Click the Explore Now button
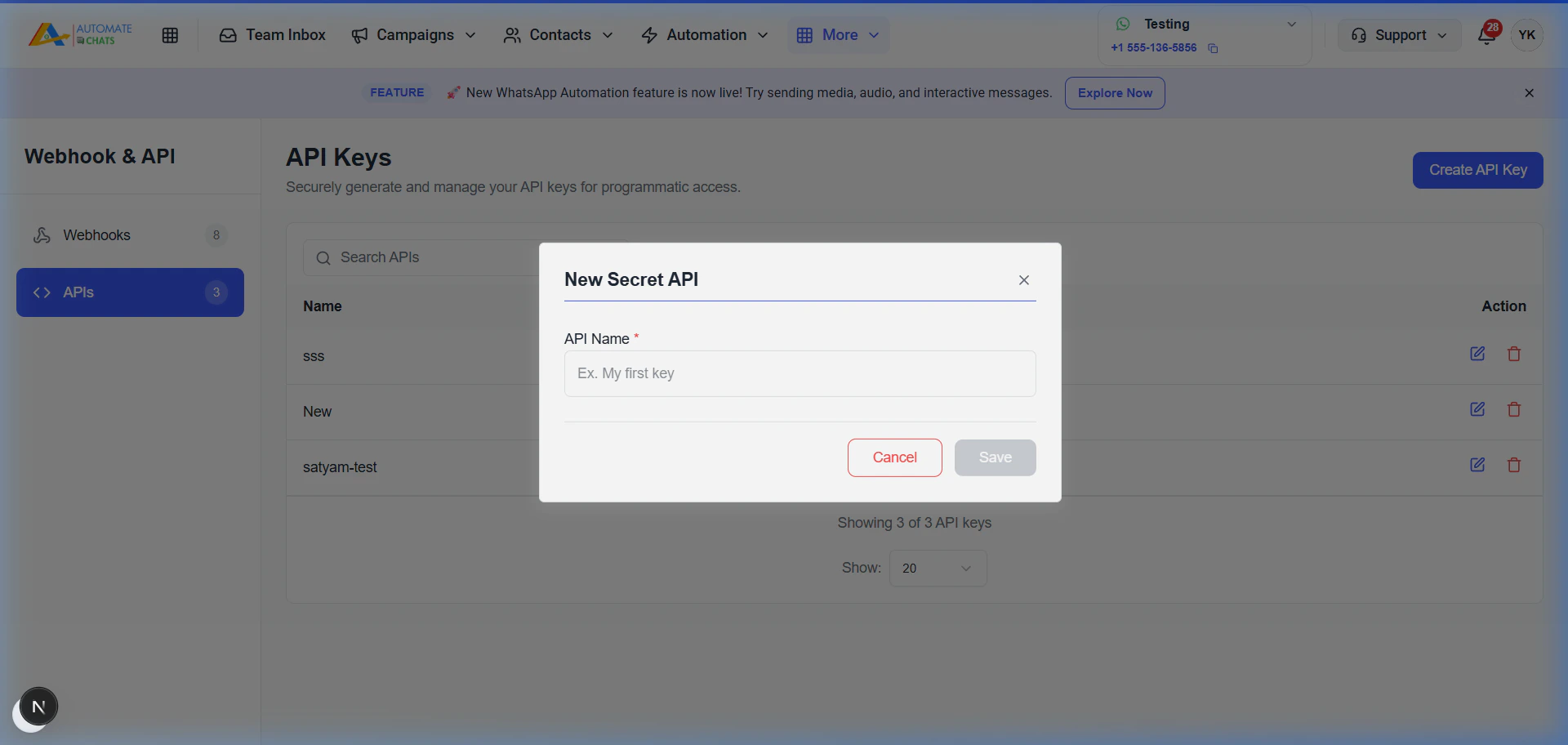 tap(1115, 93)
